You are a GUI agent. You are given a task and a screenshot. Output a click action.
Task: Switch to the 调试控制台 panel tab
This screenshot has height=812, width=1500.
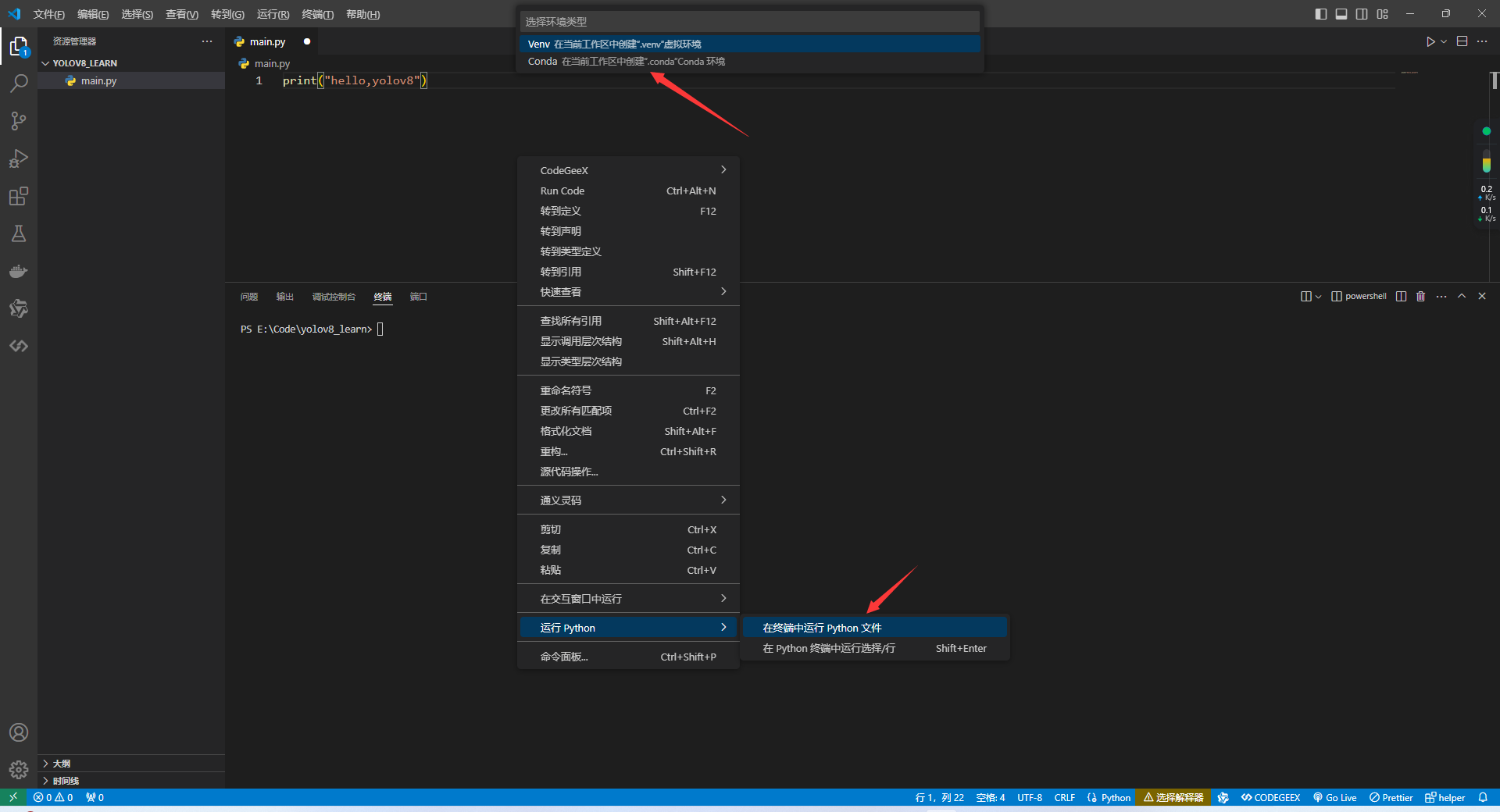click(x=334, y=297)
